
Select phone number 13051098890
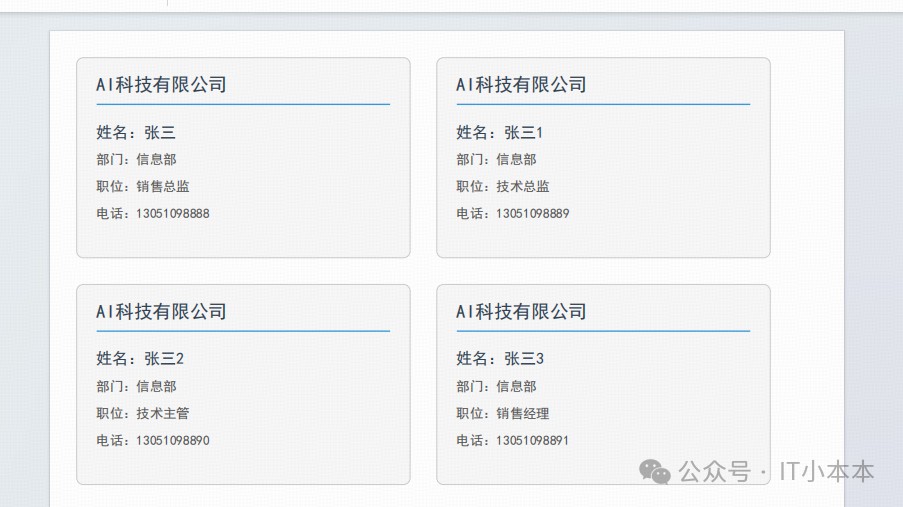173,441
